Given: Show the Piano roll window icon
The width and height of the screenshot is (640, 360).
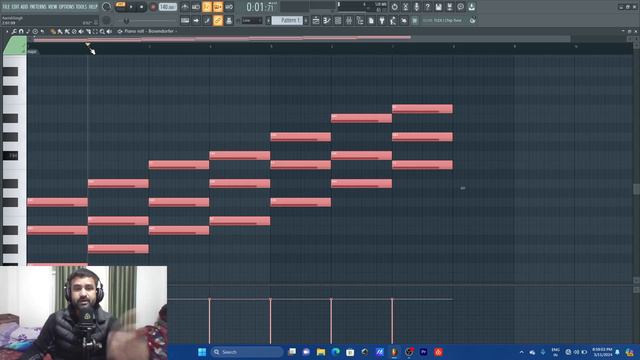Looking at the screenshot, I should [327, 20].
